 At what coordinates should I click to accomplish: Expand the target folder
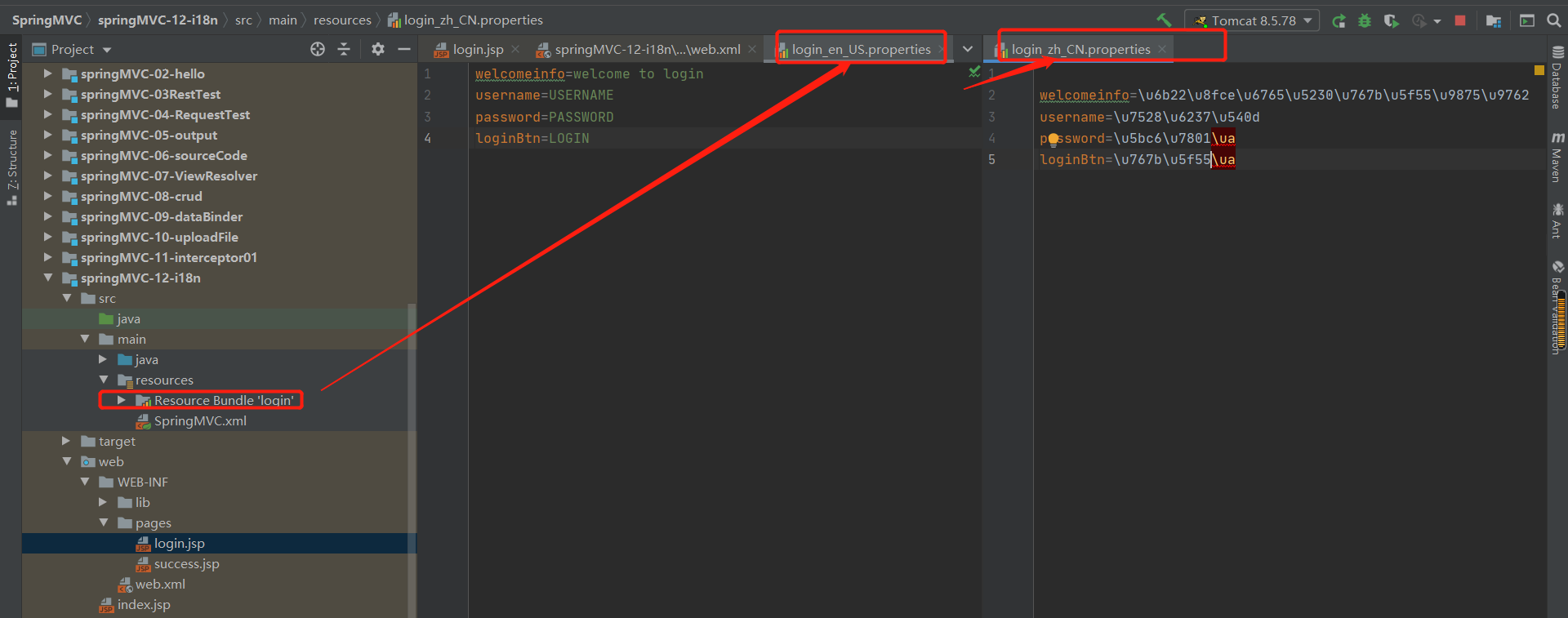67,441
